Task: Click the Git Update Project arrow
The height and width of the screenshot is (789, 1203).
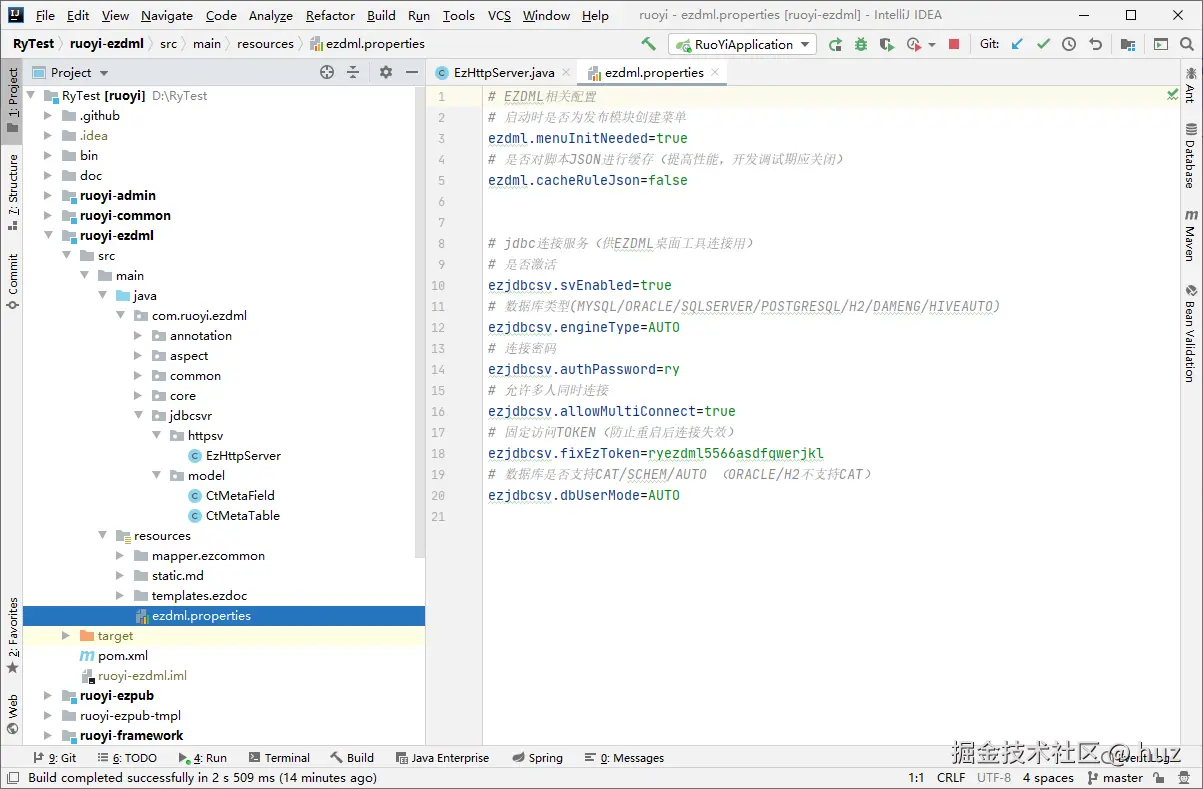Action: point(1018,44)
